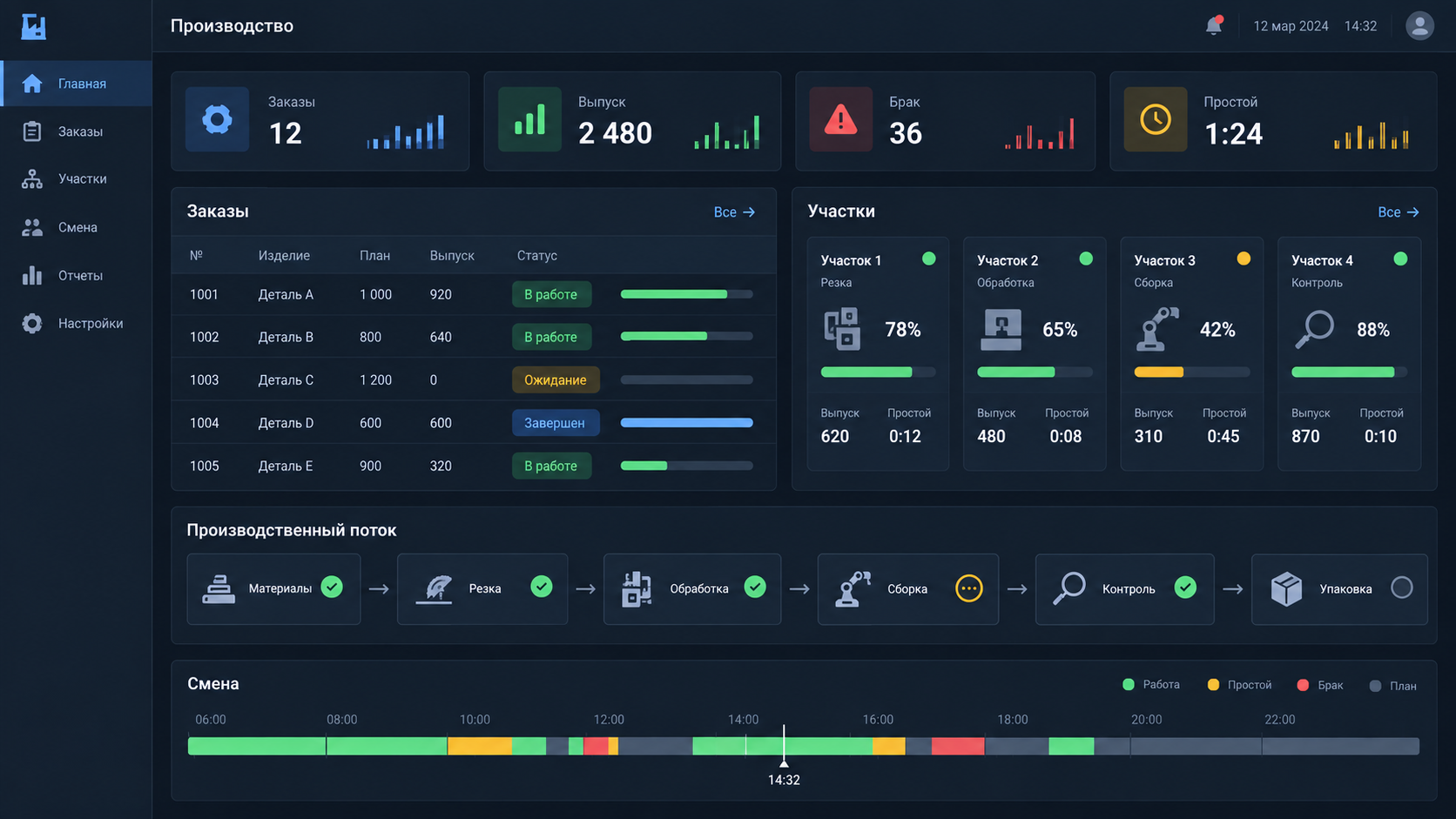The image size is (1456, 819).
Task: Click the magnifier icon in Участок 4
Action: click(1314, 329)
